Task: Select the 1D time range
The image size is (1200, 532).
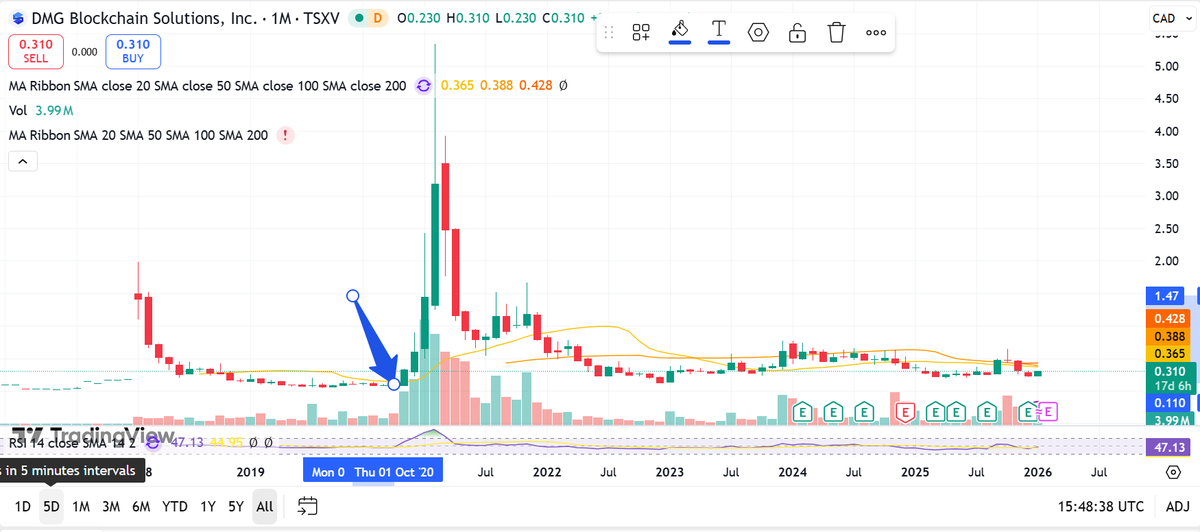Action: click(23, 507)
